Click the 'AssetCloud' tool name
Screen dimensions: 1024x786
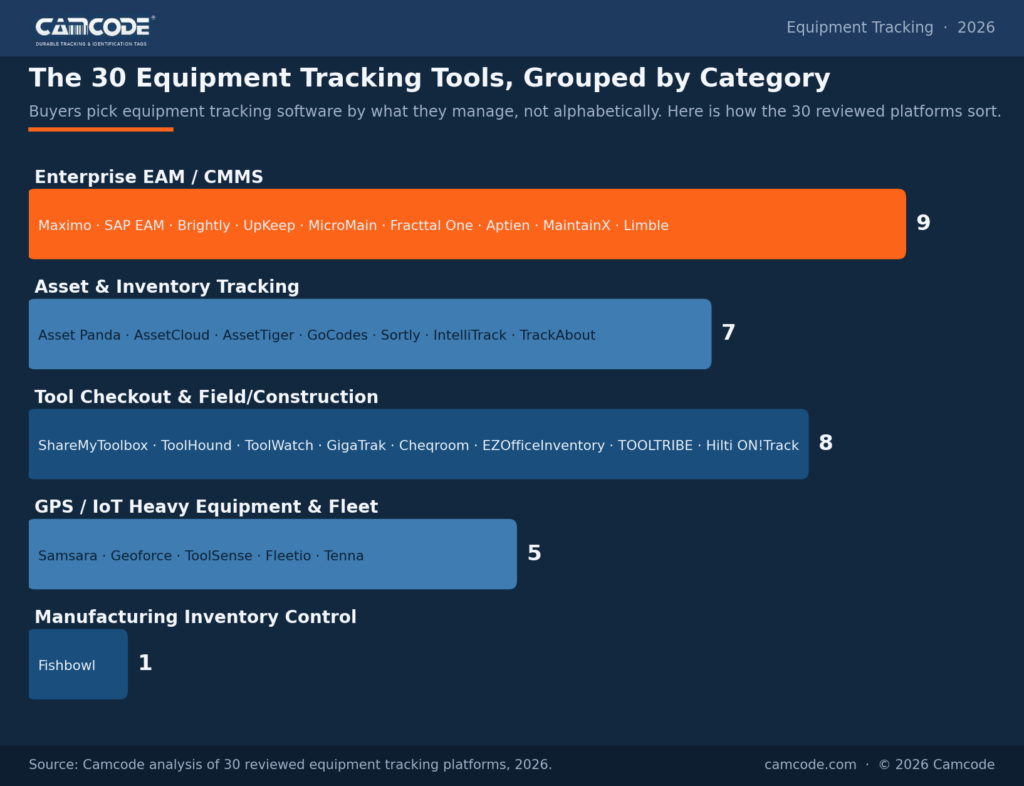click(172, 335)
